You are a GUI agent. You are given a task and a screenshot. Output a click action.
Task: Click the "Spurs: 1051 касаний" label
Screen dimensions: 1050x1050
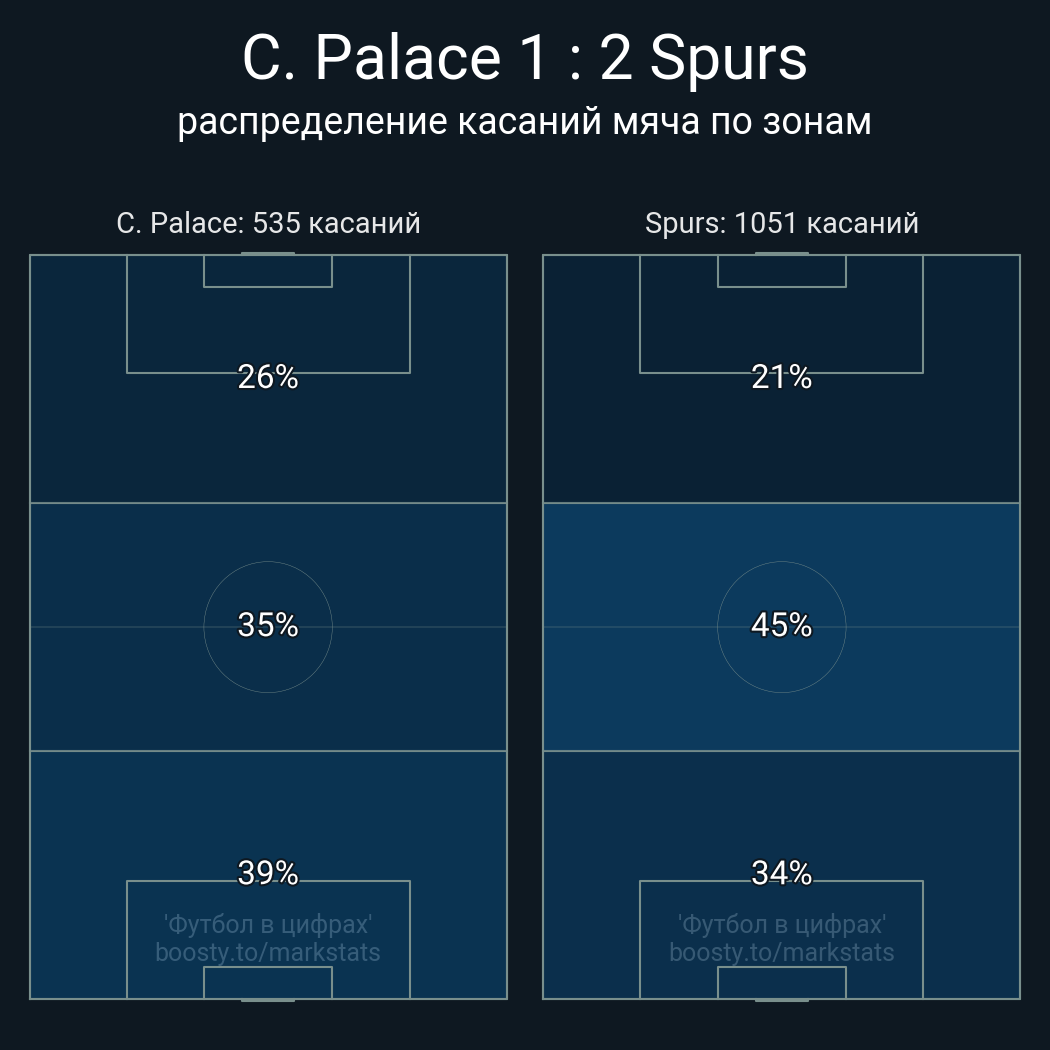pos(781,223)
